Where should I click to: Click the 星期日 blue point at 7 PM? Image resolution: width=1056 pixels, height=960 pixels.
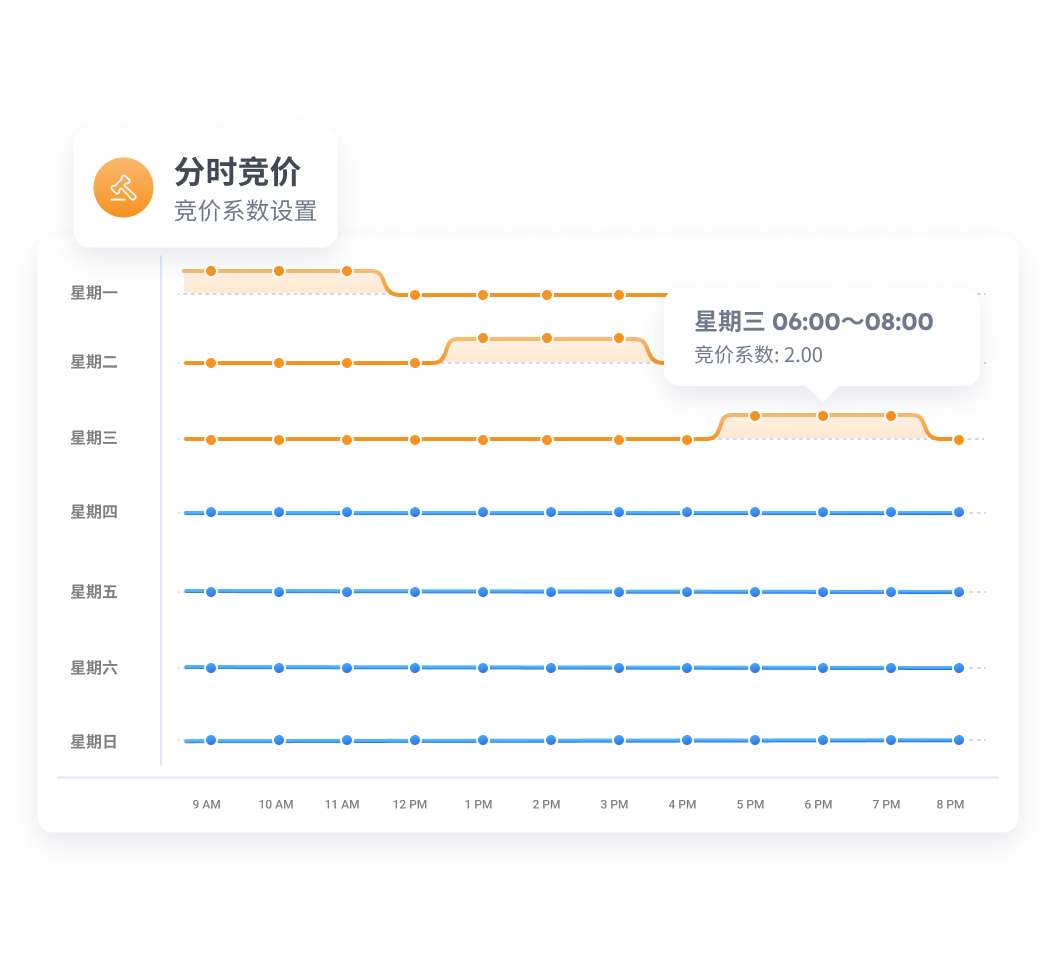(891, 740)
